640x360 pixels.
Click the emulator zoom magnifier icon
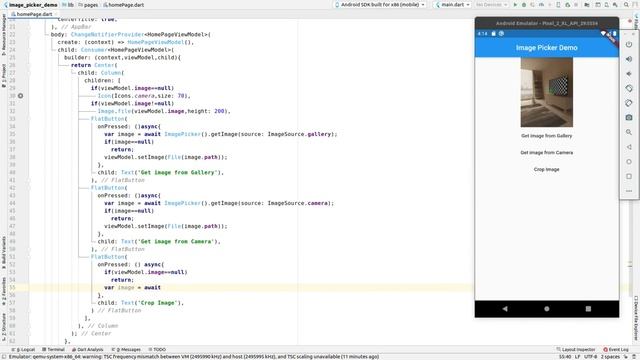(x=629, y=132)
